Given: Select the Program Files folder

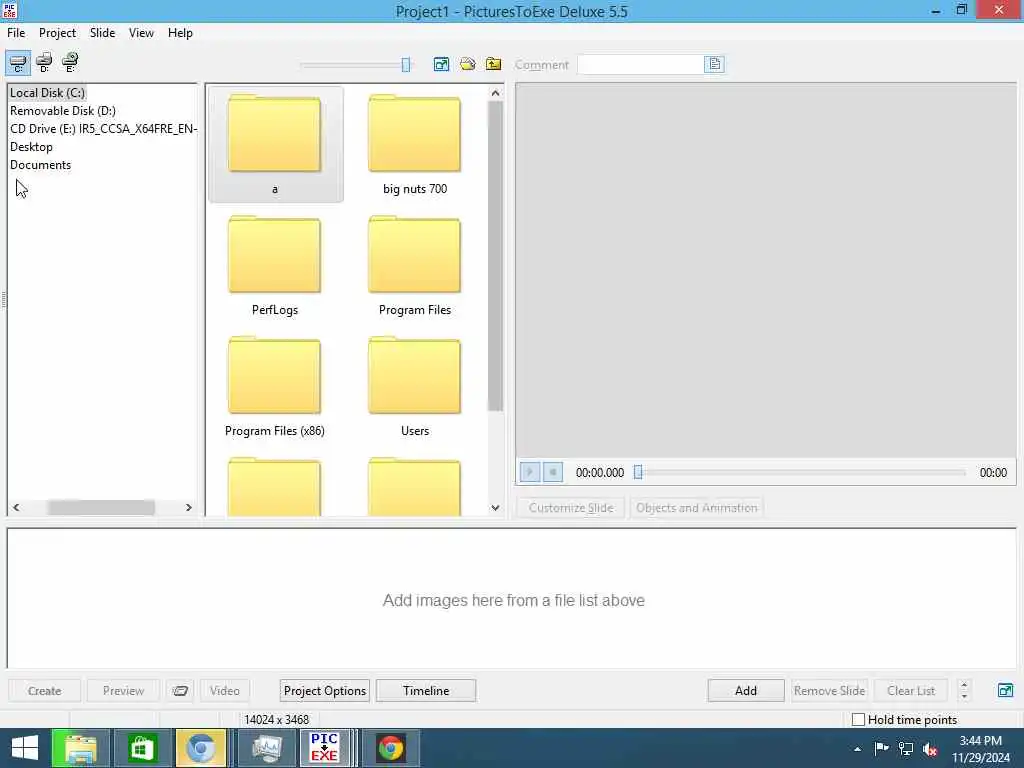Looking at the screenshot, I should 415,265.
